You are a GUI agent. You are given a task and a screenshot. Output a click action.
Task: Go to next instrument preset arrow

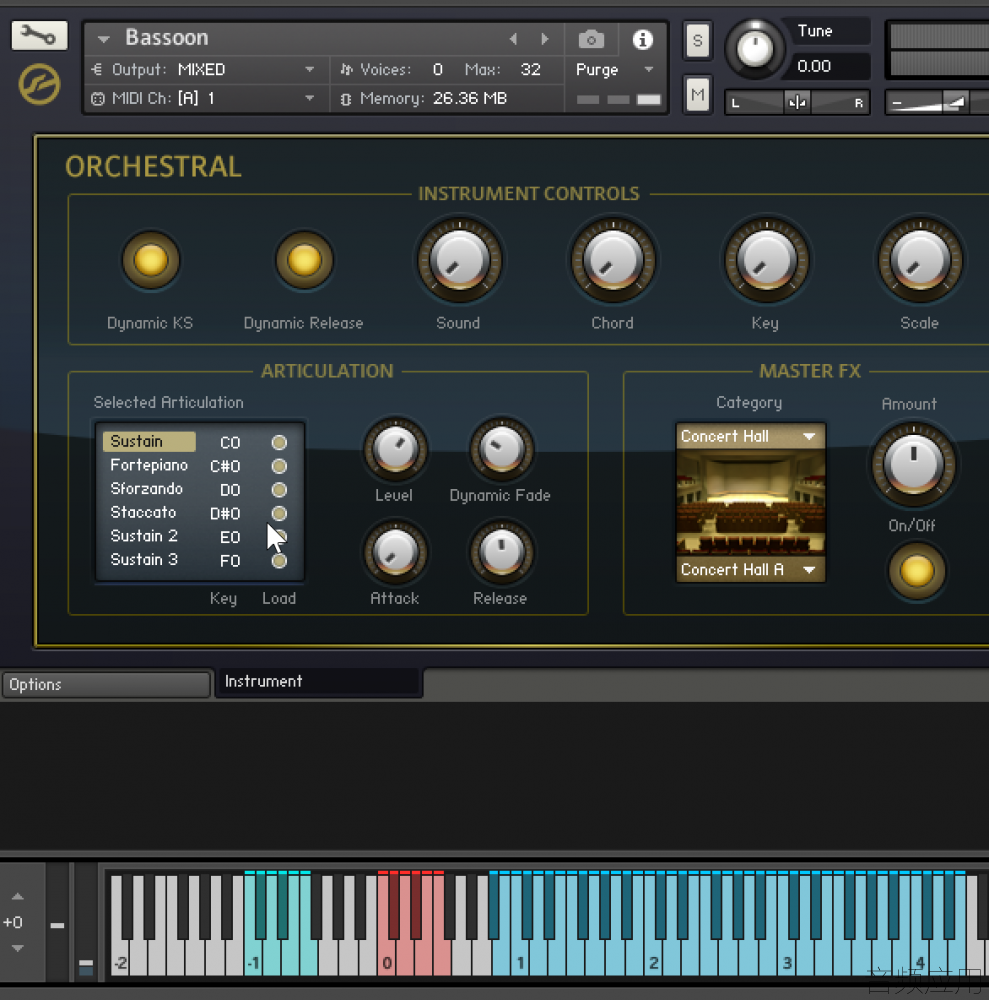coord(545,39)
